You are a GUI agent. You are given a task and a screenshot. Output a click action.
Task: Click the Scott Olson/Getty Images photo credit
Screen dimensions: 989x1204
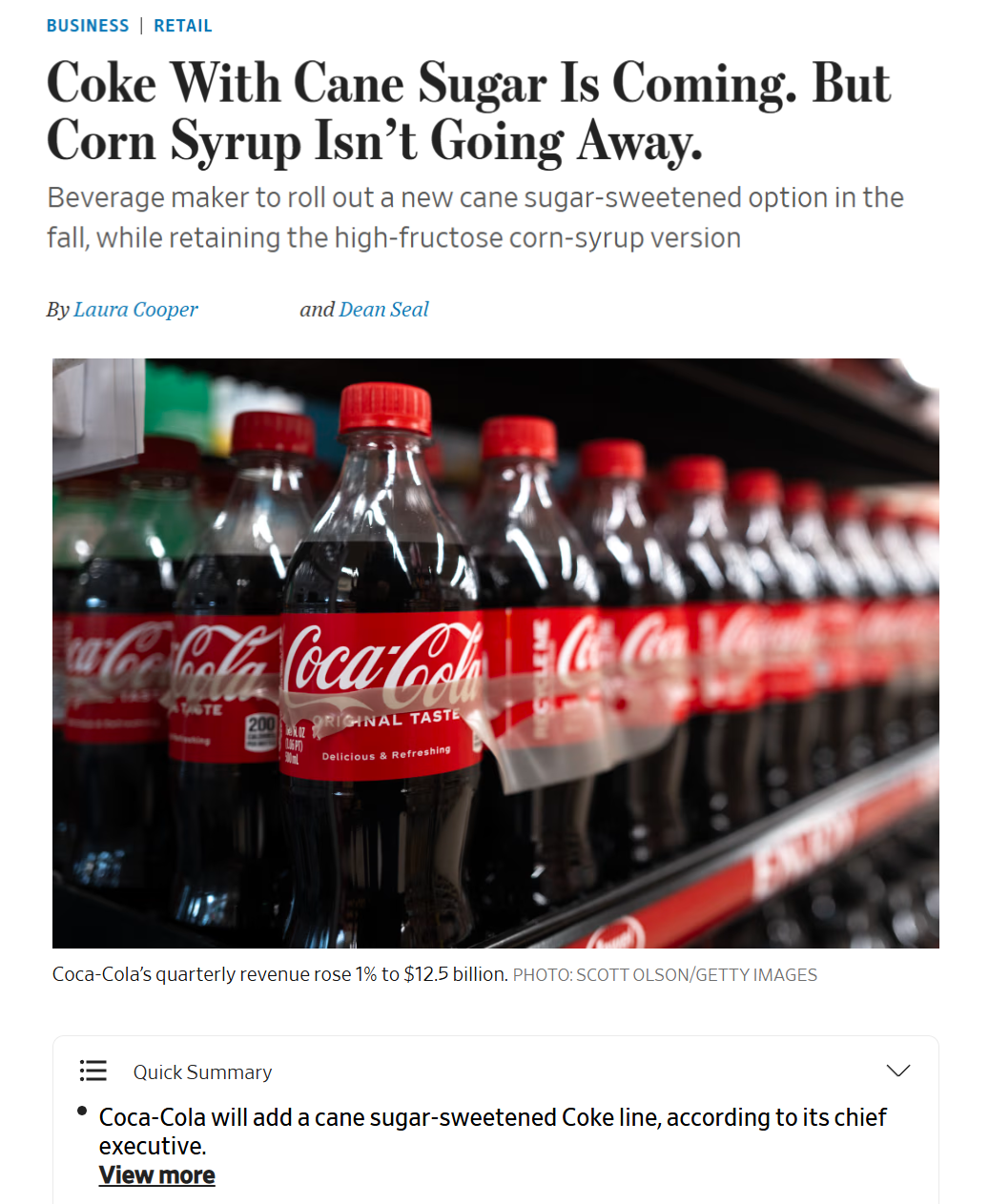coord(665,974)
